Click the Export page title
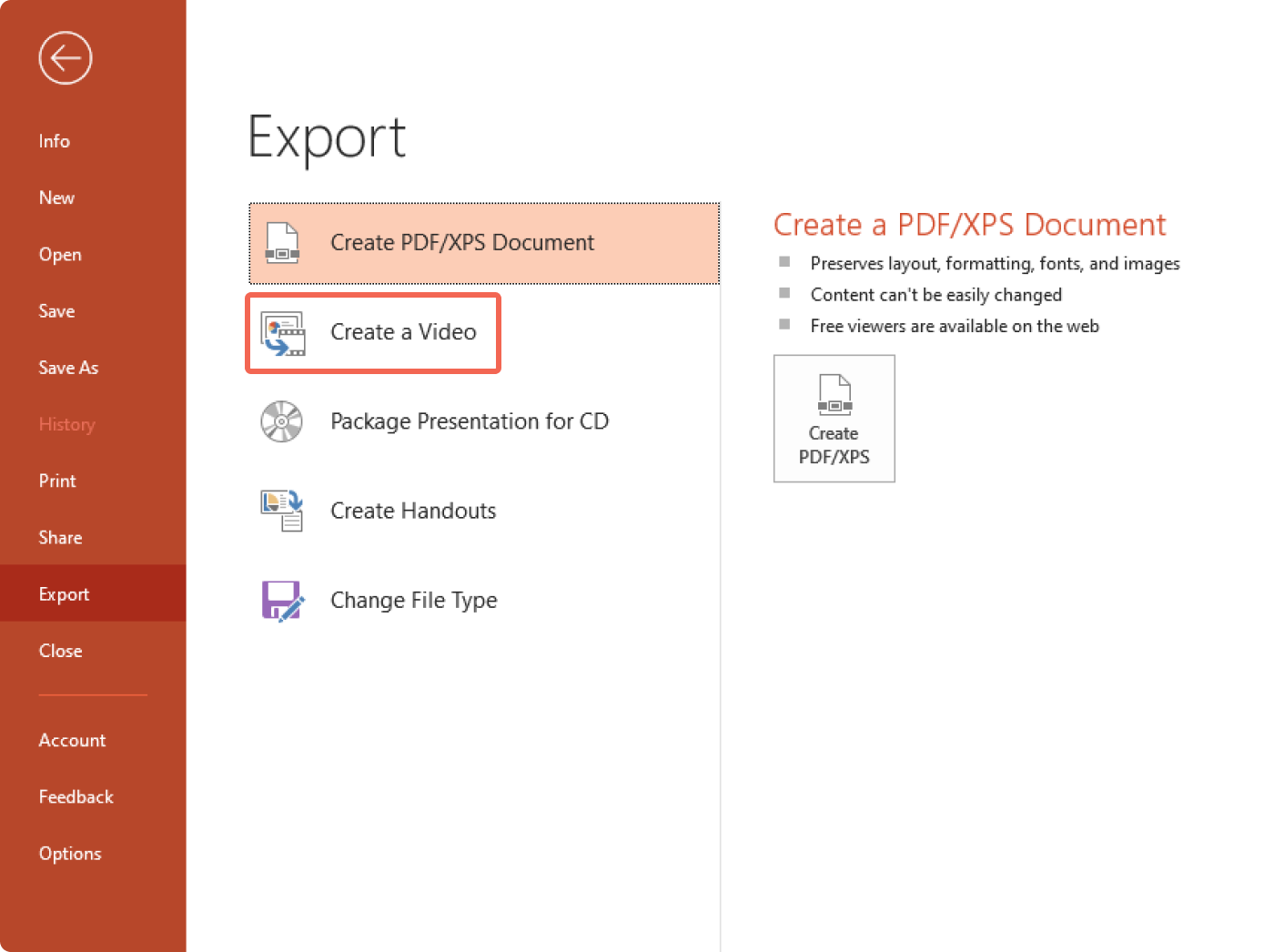Screen dimensions: 1274x952 [327, 137]
